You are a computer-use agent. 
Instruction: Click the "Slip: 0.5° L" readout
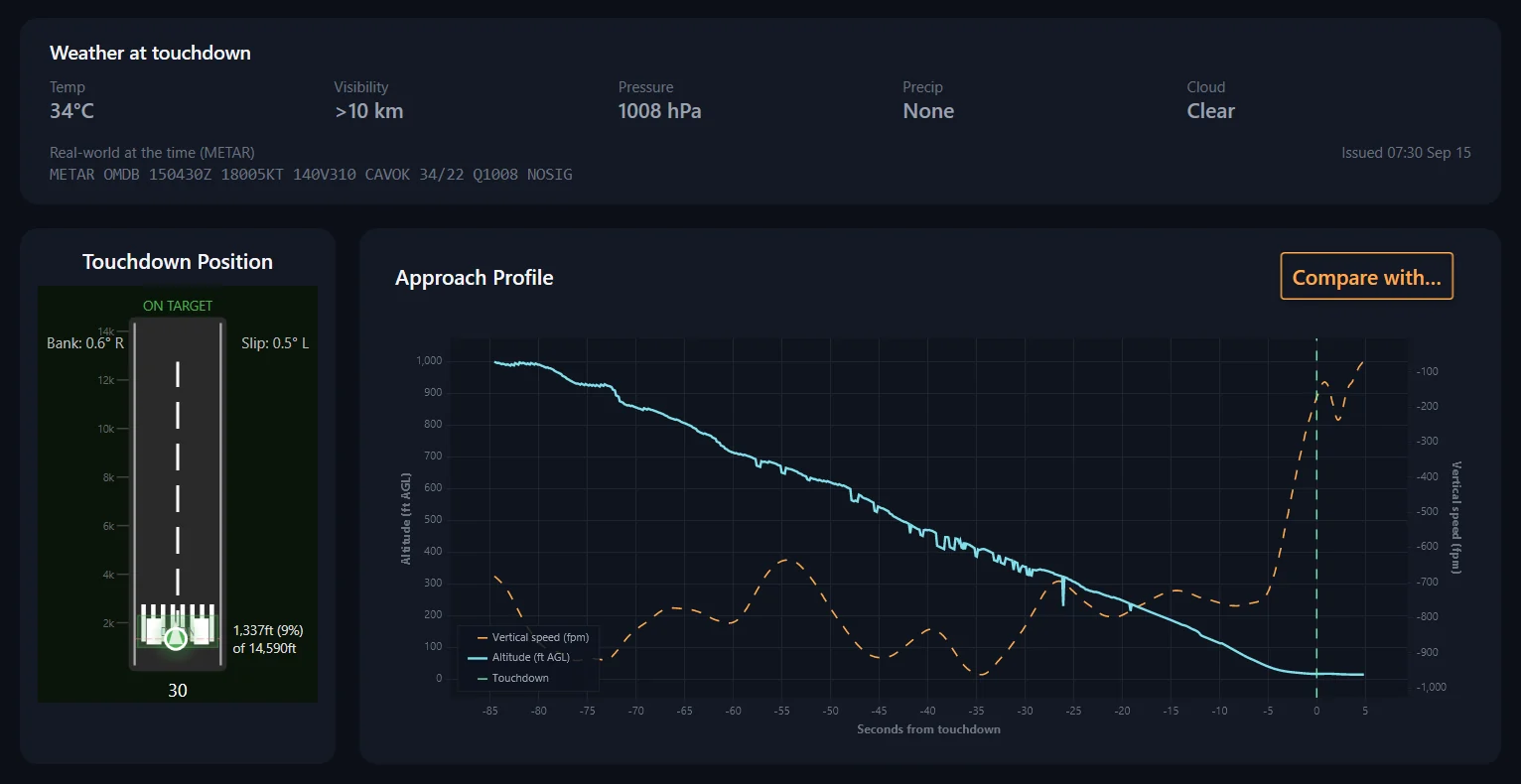(275, 343)
